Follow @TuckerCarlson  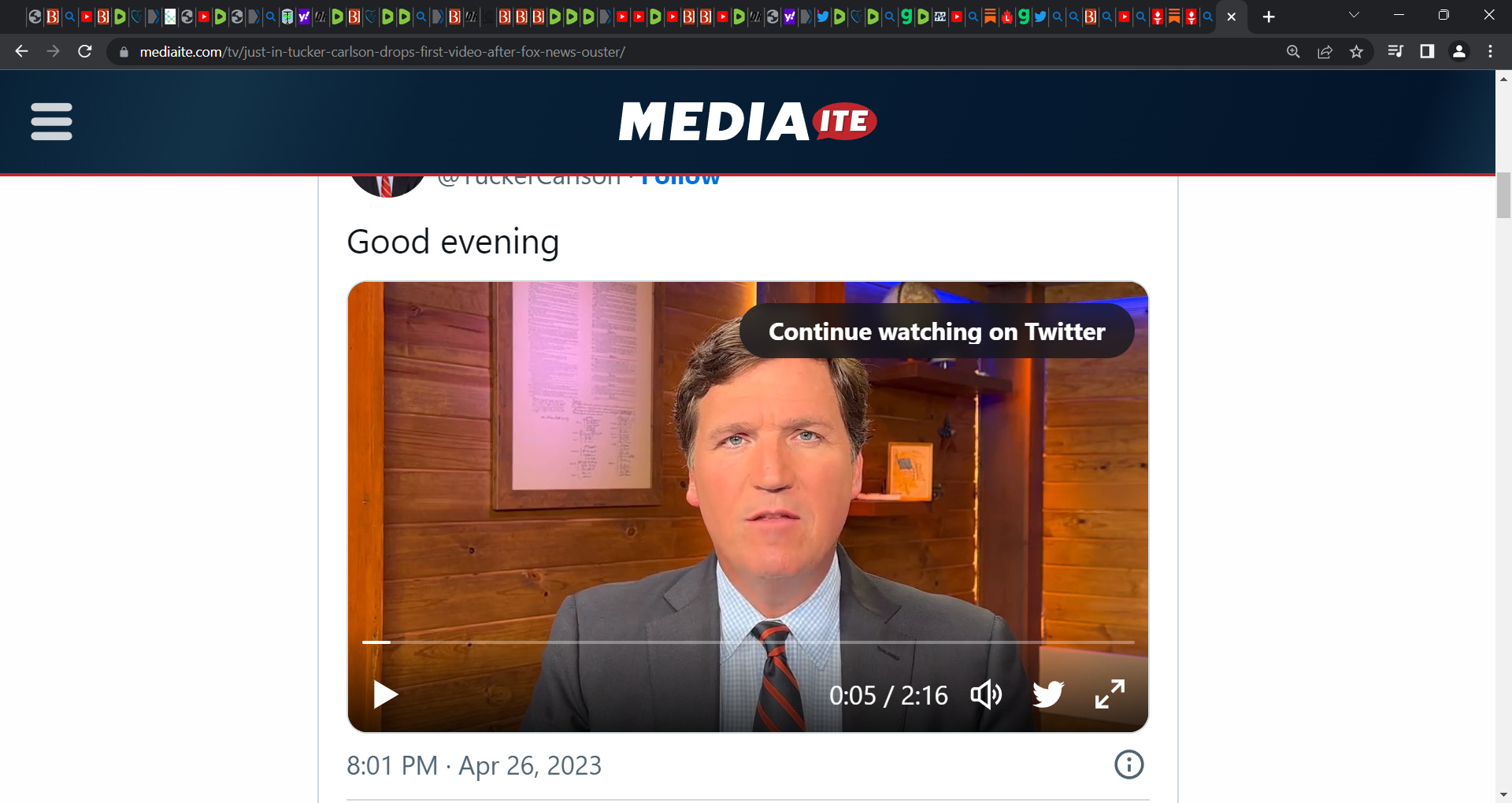point(680,179)
